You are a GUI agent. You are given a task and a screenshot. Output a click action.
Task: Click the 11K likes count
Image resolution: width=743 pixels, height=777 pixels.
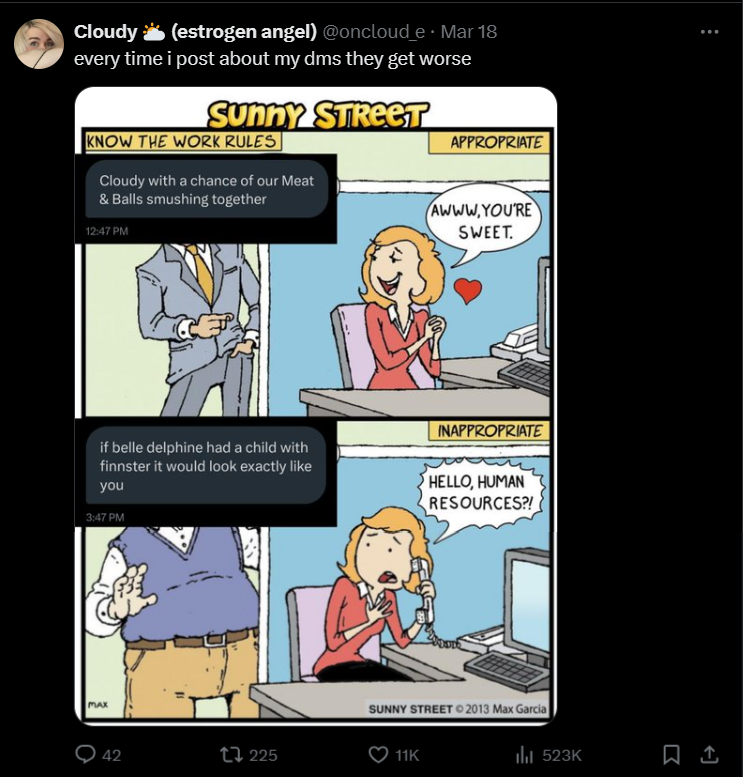tap(407, 755)
